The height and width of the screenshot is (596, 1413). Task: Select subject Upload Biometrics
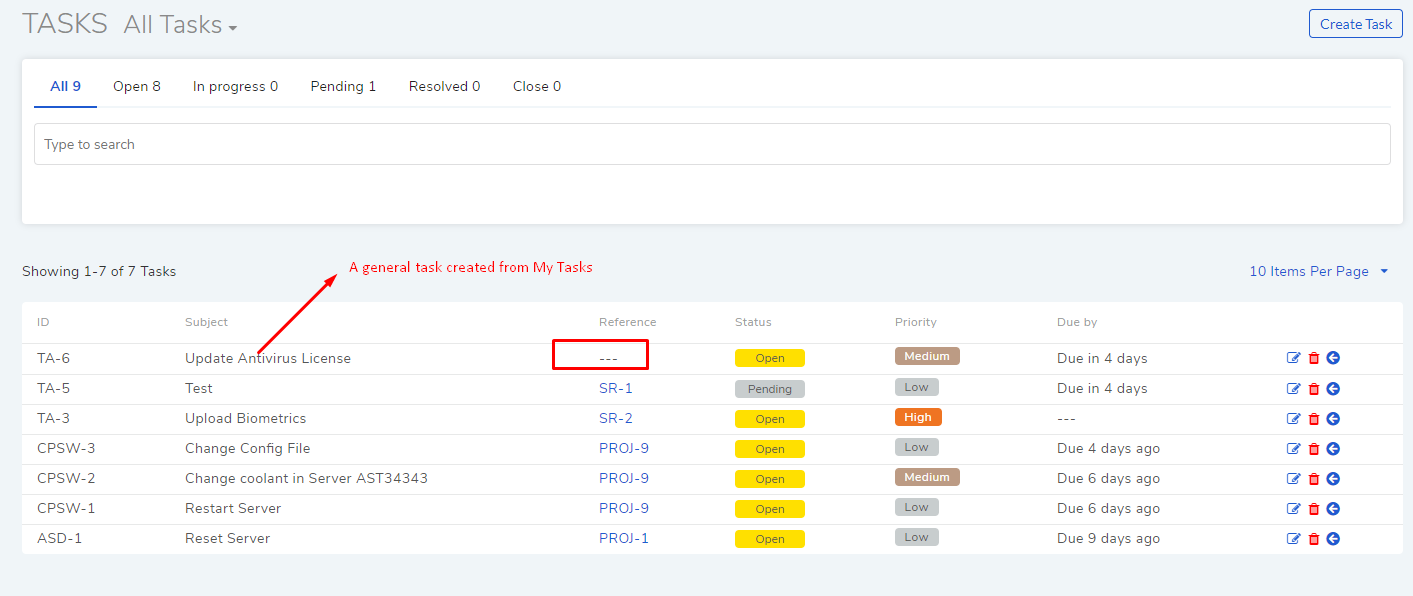pos(246,418)
